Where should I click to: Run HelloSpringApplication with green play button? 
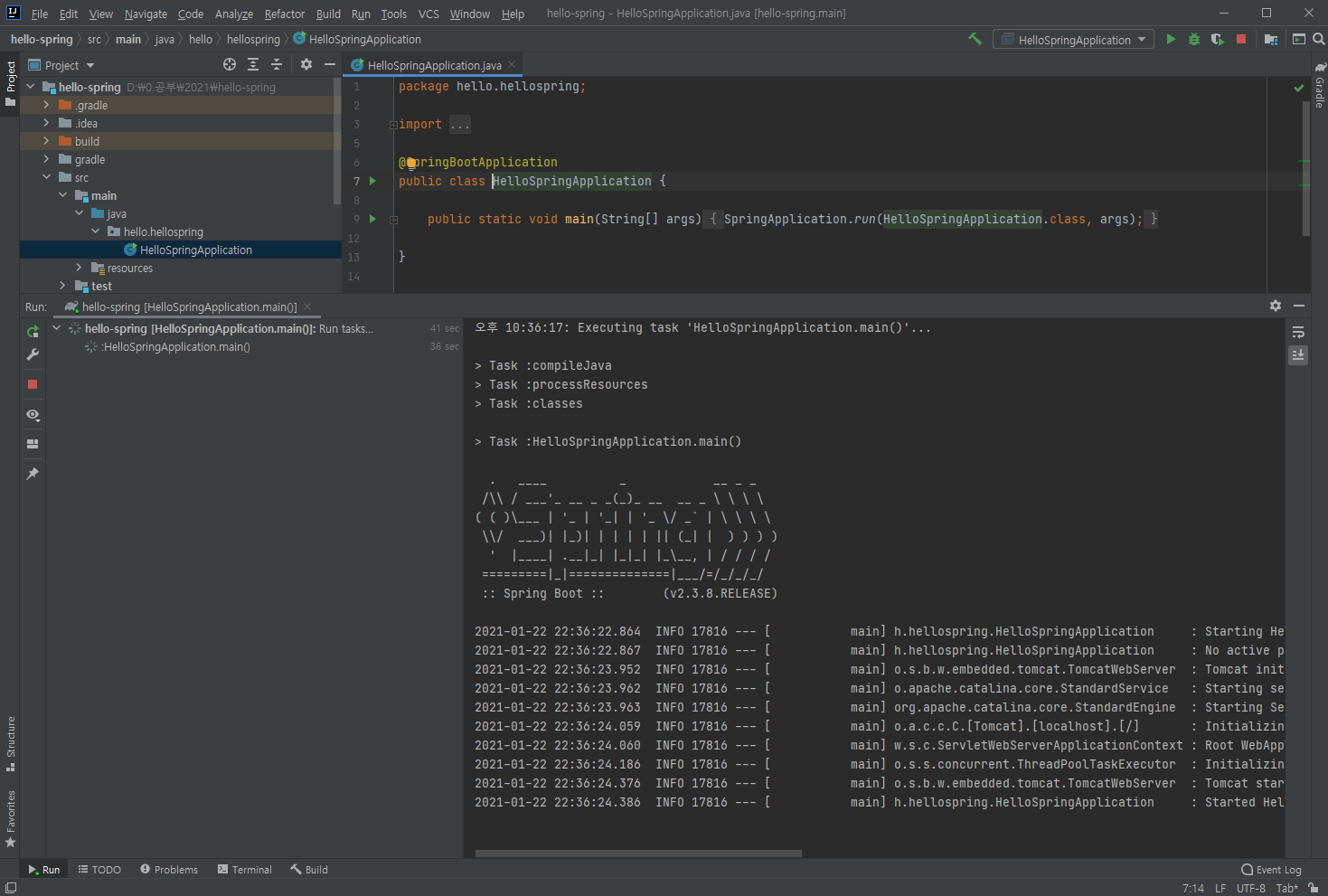[1171, 39]
